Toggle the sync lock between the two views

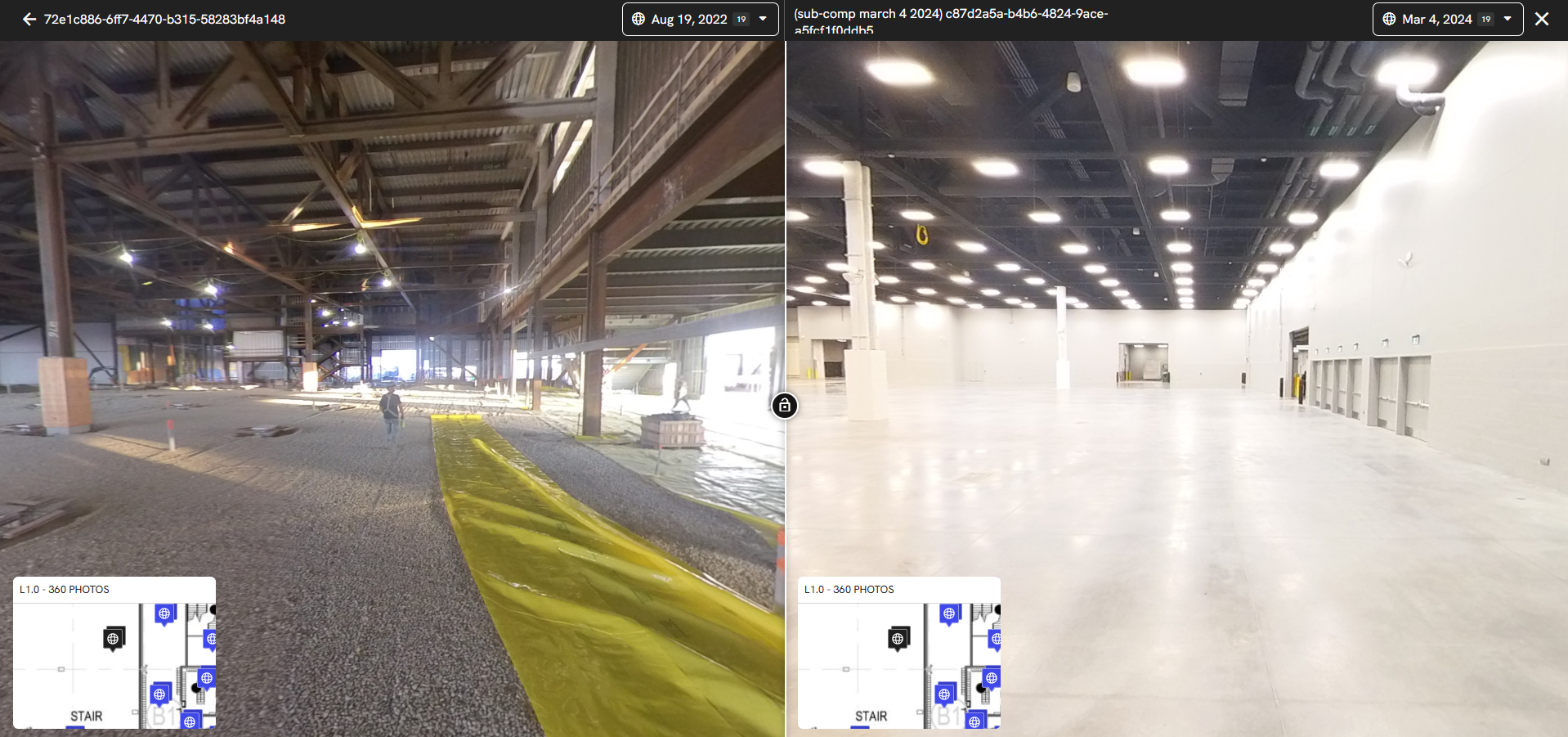point(784,405)
